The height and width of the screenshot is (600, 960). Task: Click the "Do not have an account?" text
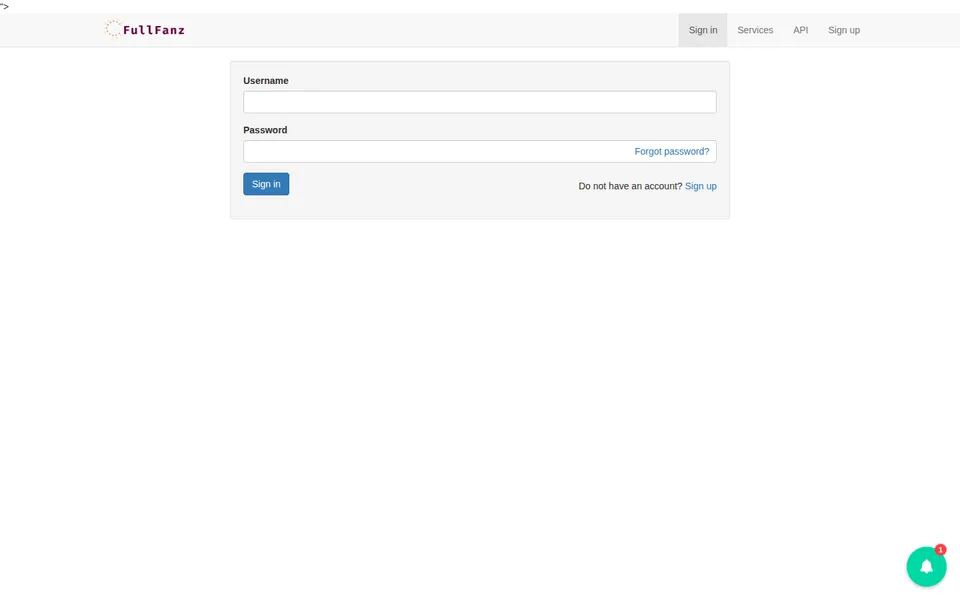click(x=630, y=186)
